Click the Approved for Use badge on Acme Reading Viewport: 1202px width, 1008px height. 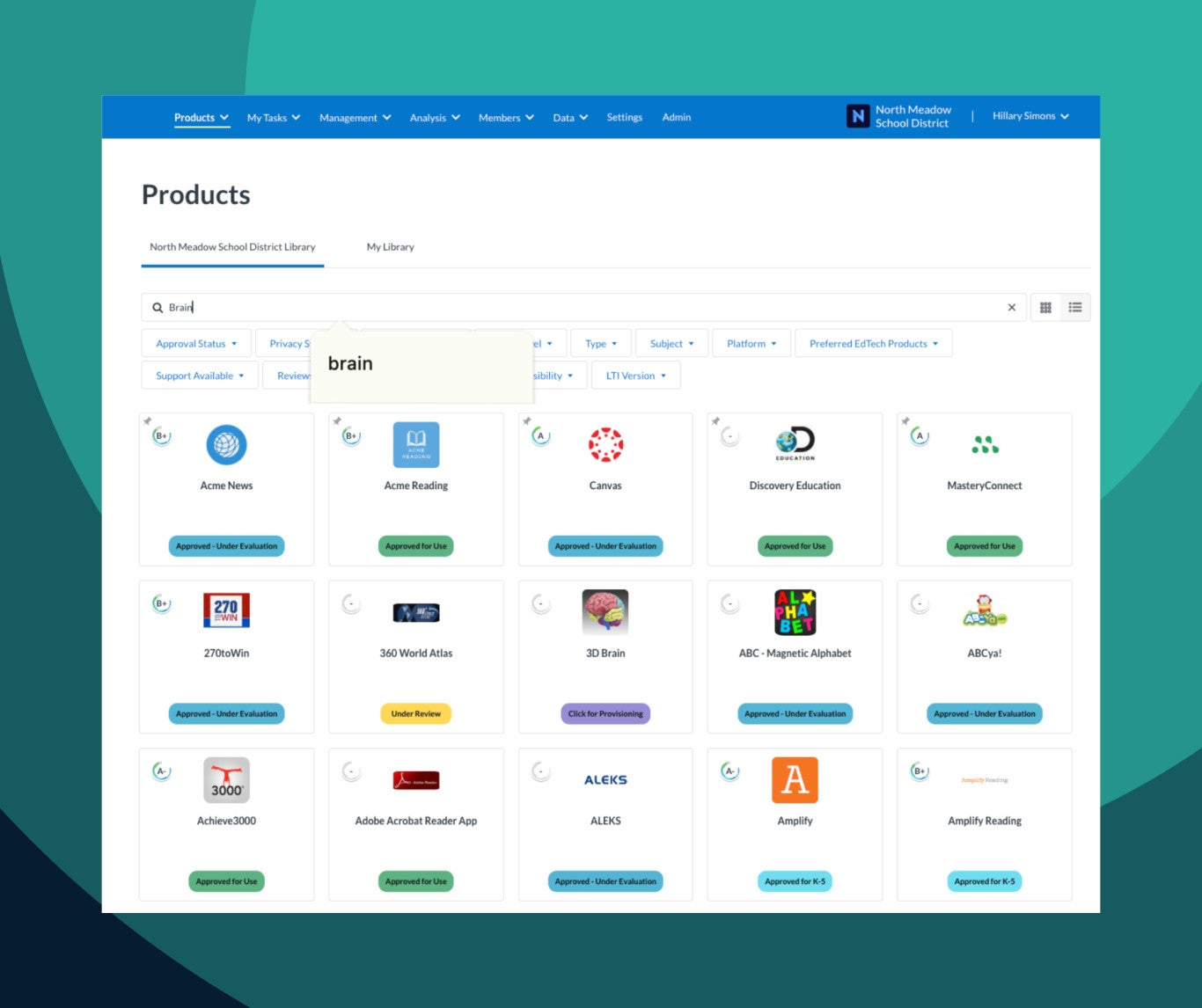[415, 545]
